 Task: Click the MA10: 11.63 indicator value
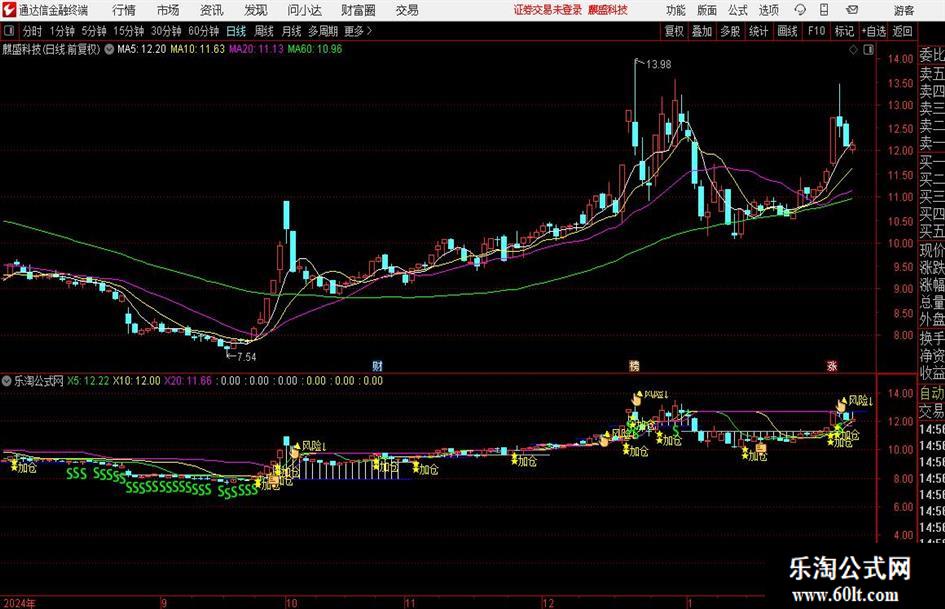[x=197, y=49]
